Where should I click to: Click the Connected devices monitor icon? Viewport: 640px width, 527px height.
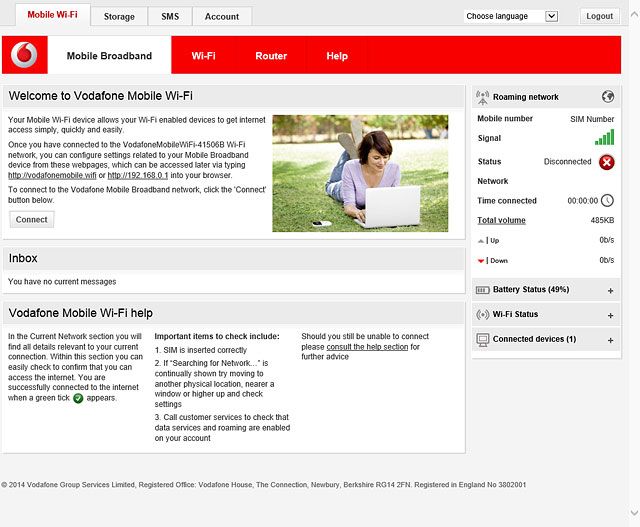[x=482, y=340]
